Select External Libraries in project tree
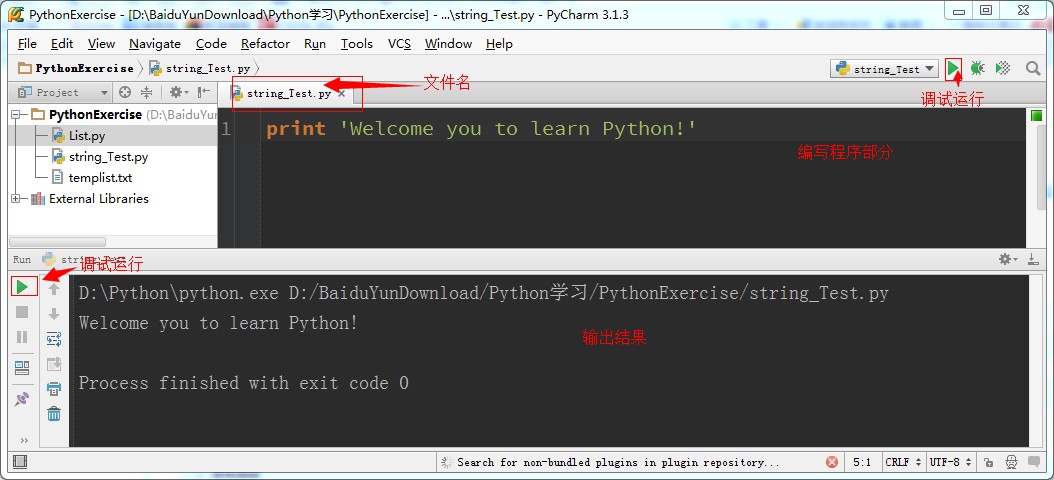1054x480 pixels. pos(99,198)
